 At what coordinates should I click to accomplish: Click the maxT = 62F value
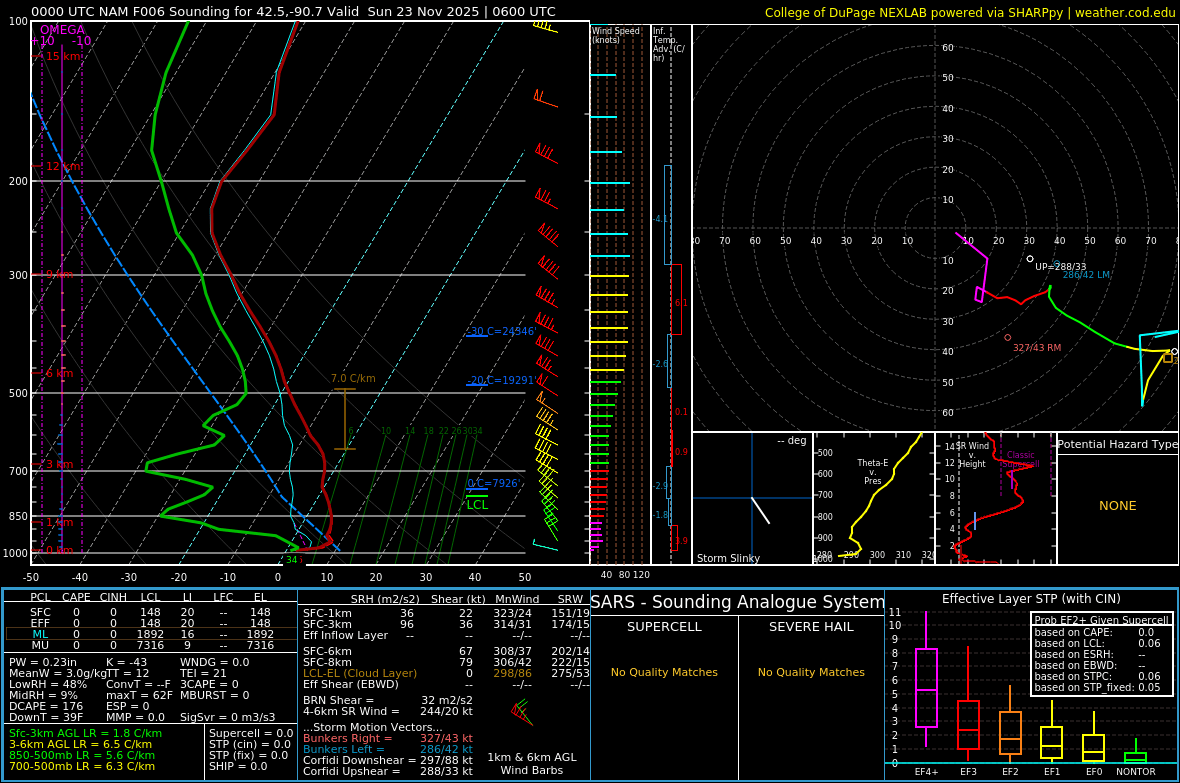click(x=139, y=695)
